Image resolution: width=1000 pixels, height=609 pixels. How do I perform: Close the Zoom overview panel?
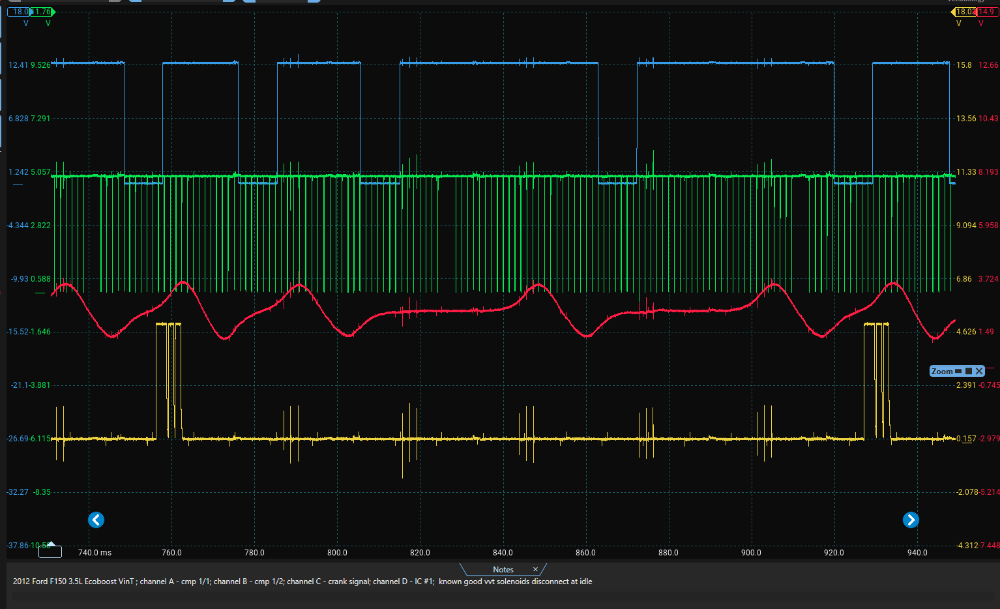(979, 371)
